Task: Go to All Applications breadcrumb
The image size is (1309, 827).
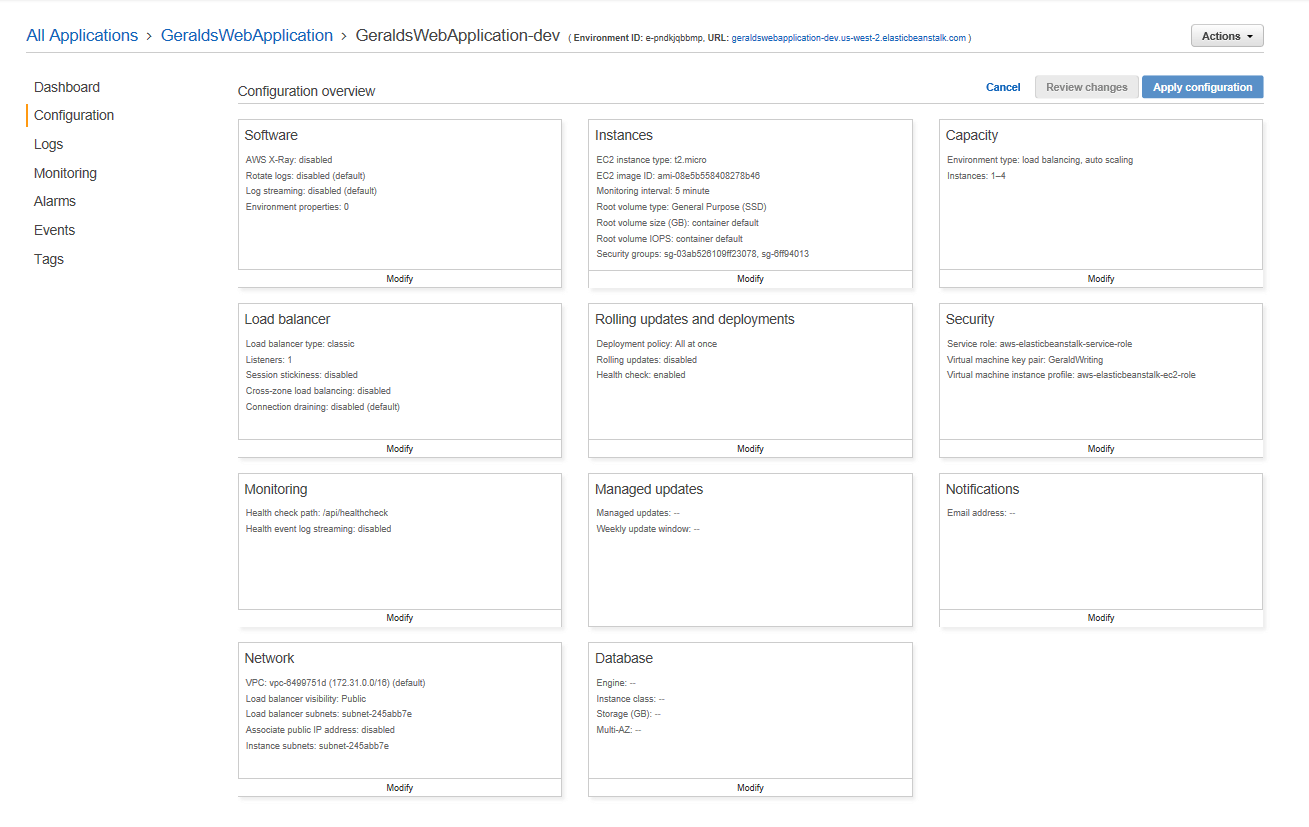Action: coord(82,36)
